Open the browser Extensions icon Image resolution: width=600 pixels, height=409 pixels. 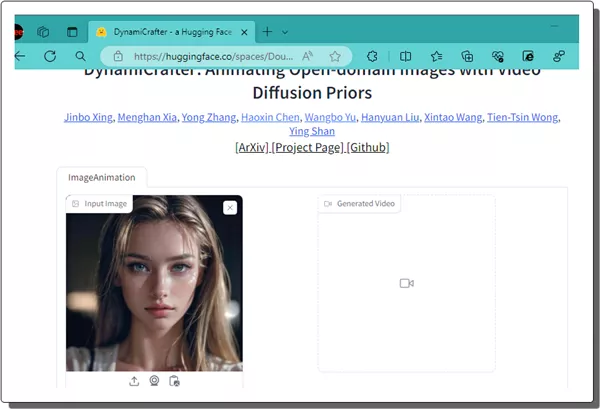(x=372, y=56)
